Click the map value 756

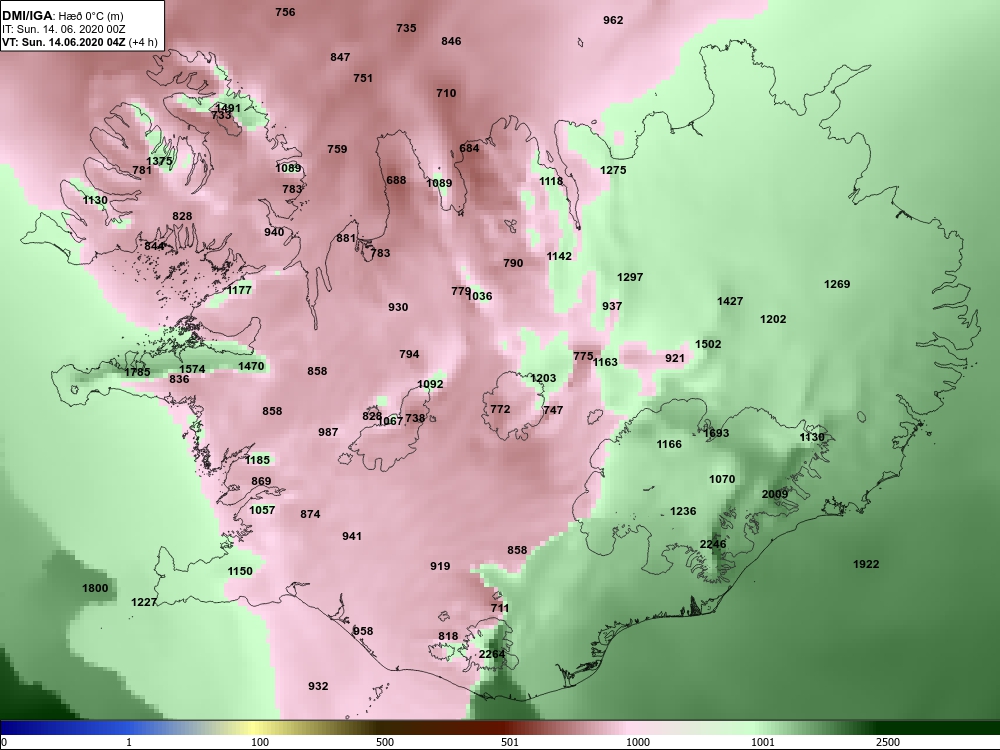(x=285, y=12)
